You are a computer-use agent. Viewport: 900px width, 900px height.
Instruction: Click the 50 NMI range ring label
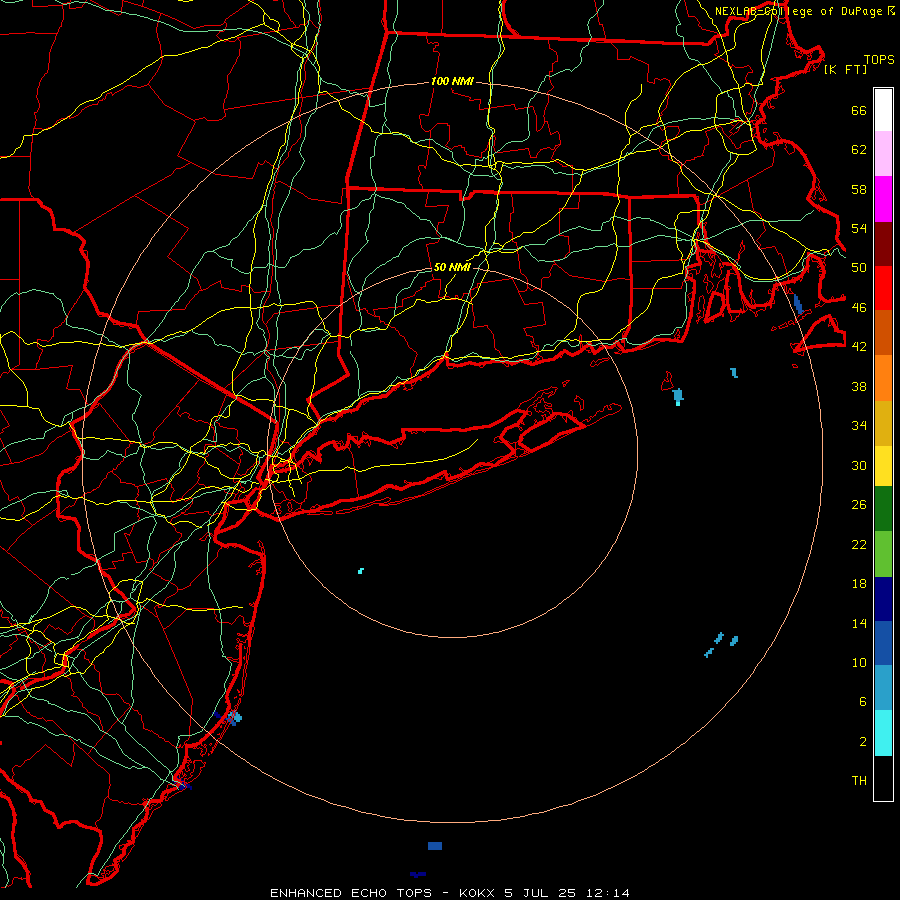452,267
